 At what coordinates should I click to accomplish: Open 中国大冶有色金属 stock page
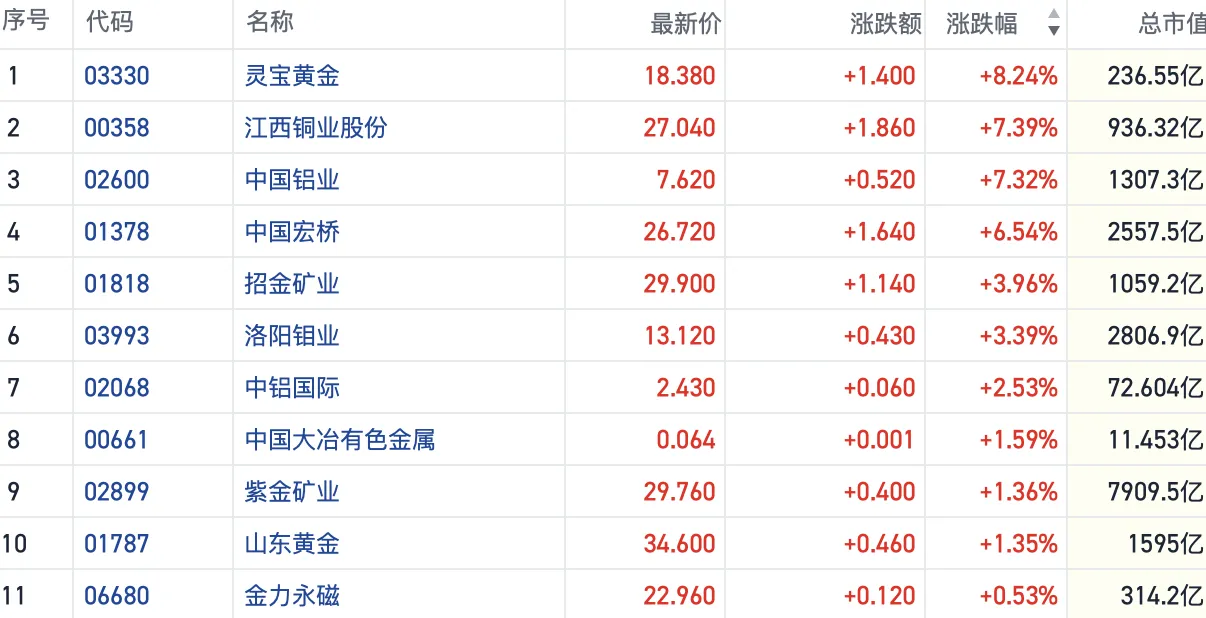click(340, 440)
